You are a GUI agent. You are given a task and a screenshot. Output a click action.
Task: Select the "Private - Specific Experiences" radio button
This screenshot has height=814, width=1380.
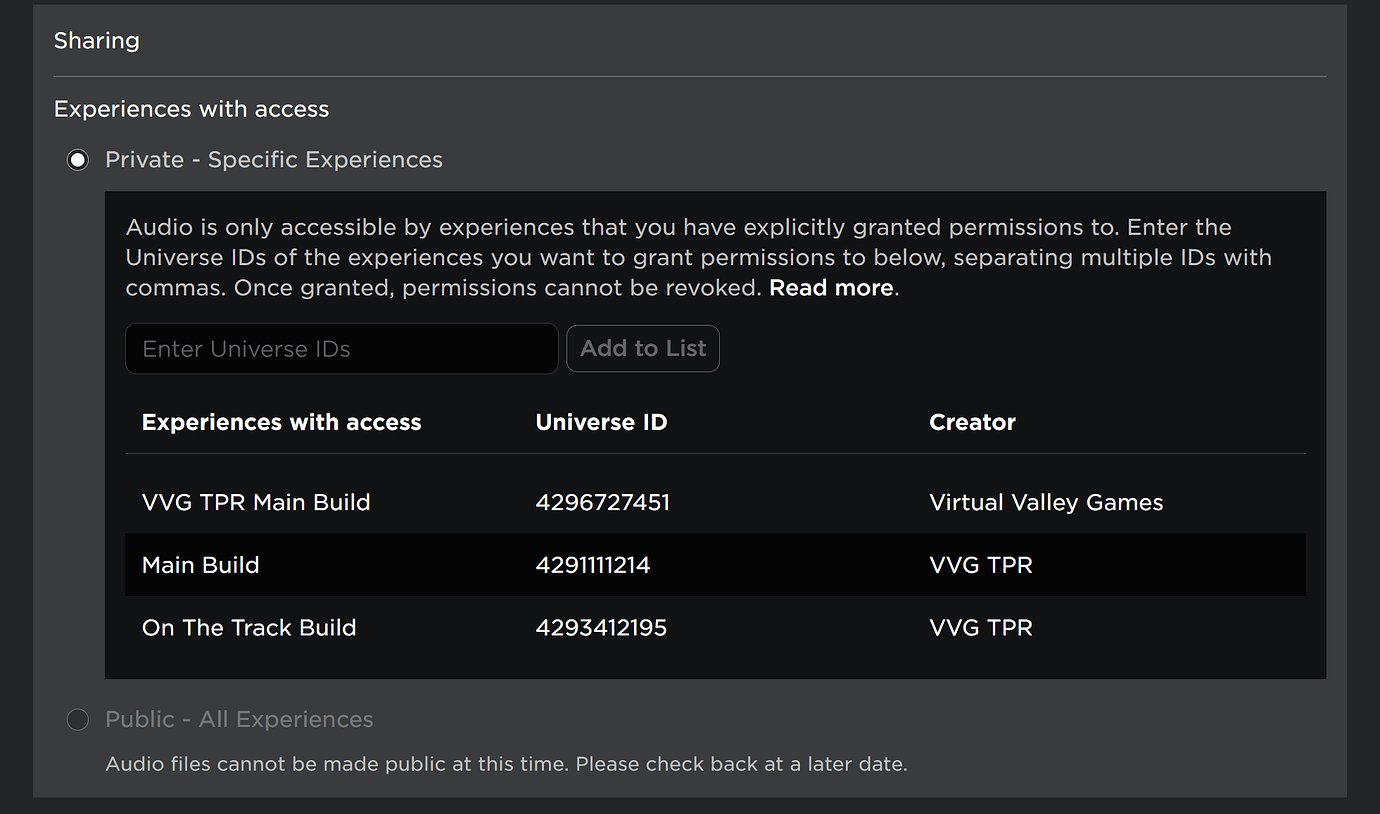coord(77,159)
